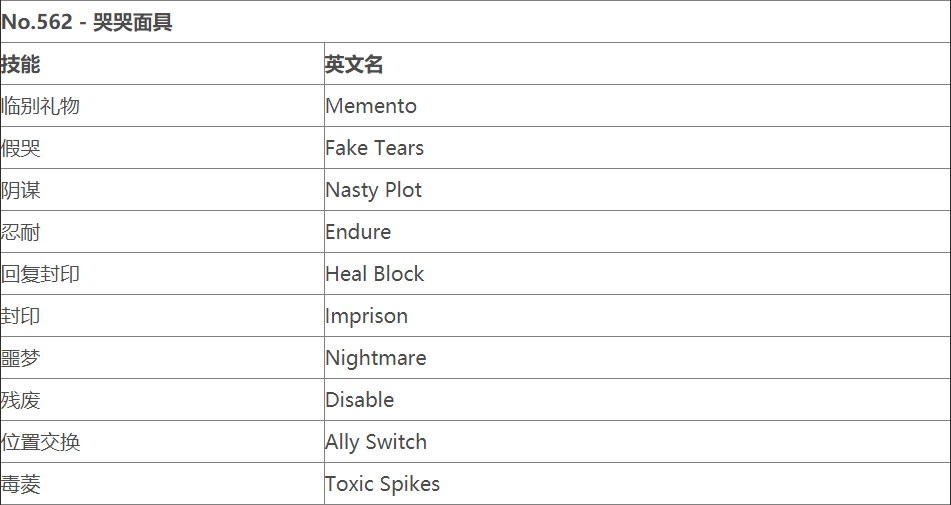Select the 临别礼物 skill cell
The image size is (951, 505).
[41, 106]
